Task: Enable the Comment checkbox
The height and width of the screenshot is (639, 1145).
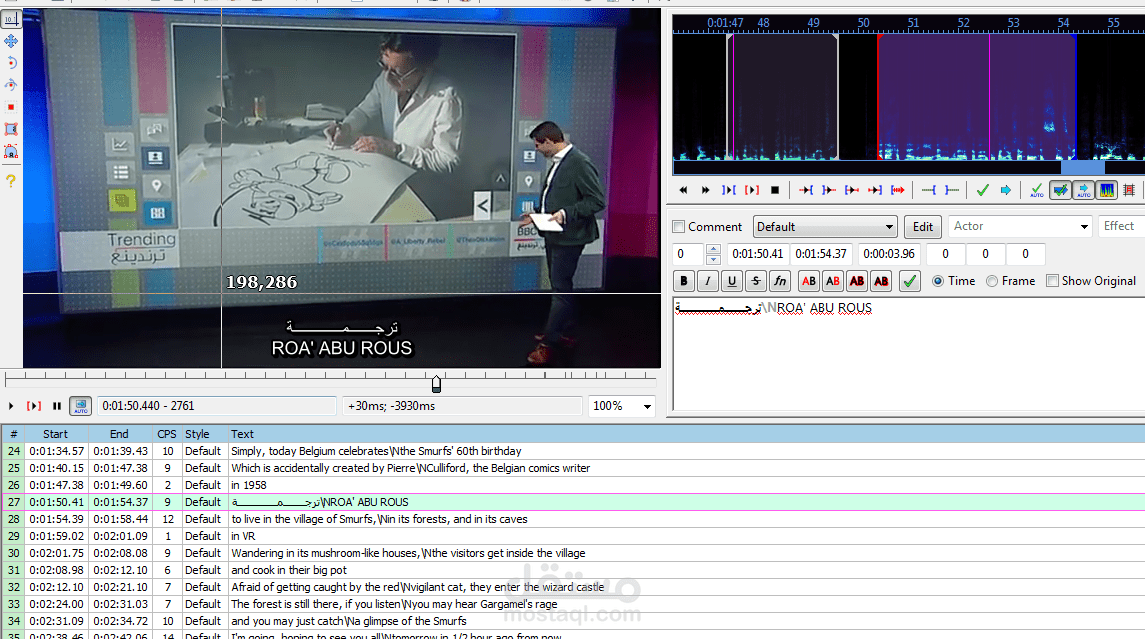Action: click(x=680, y=227)
